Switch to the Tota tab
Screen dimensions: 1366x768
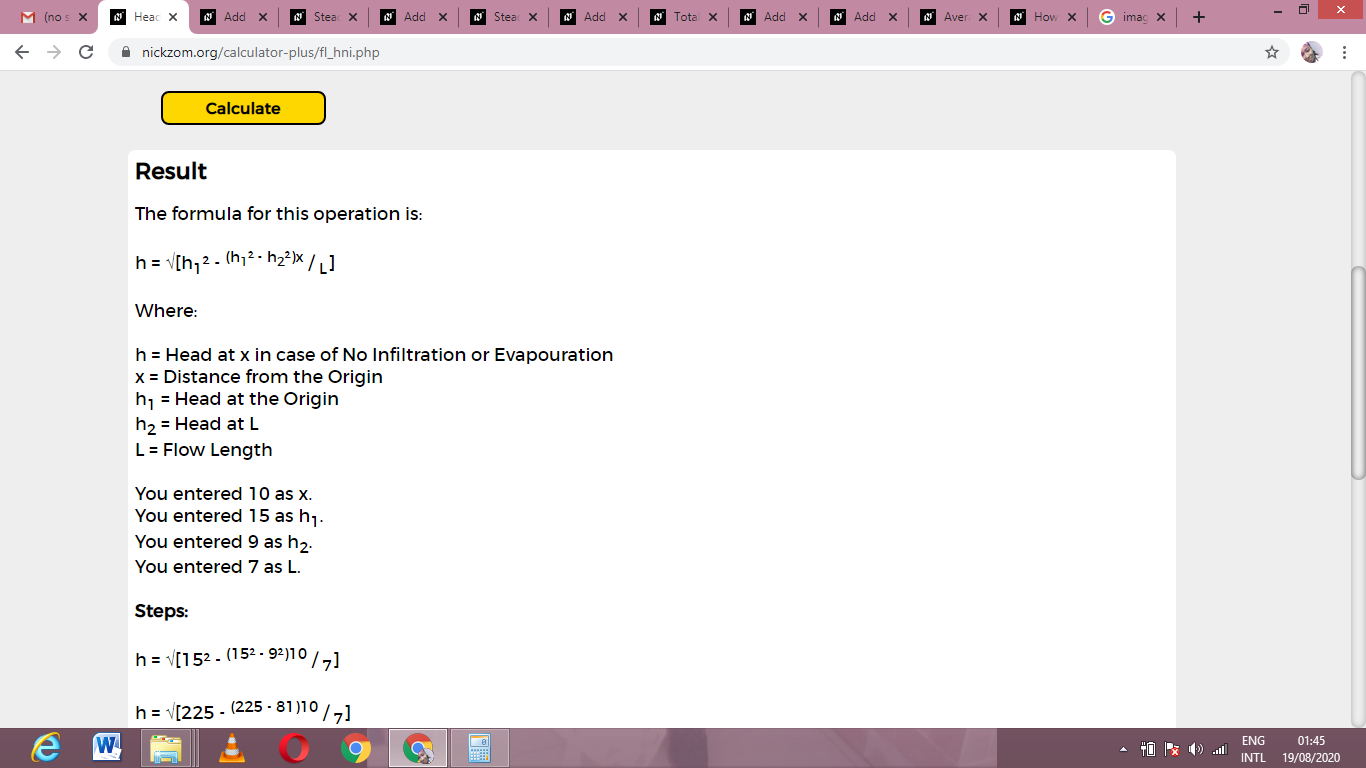686,17
